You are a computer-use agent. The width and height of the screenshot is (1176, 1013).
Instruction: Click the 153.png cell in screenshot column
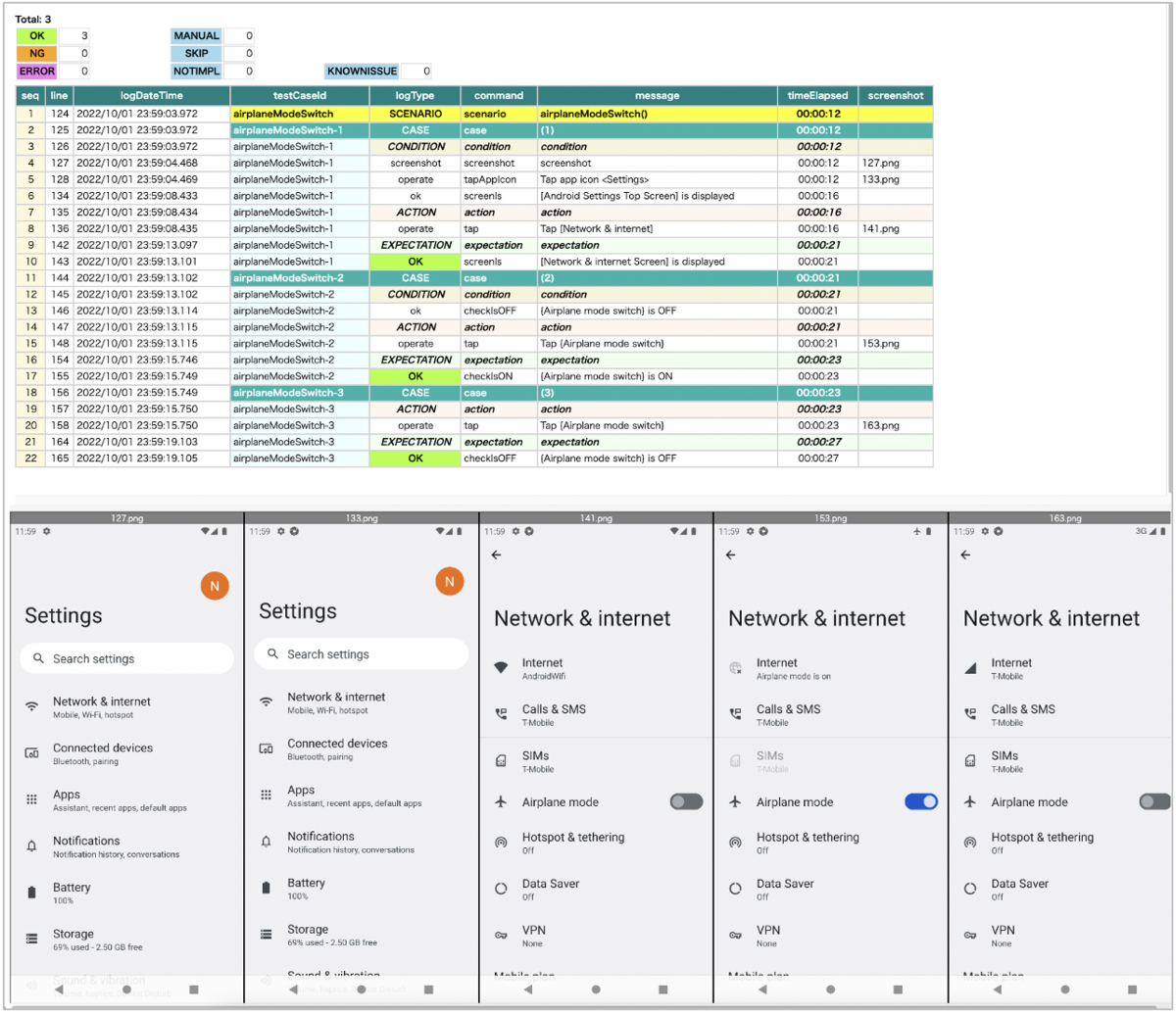(x=896, y=344)
